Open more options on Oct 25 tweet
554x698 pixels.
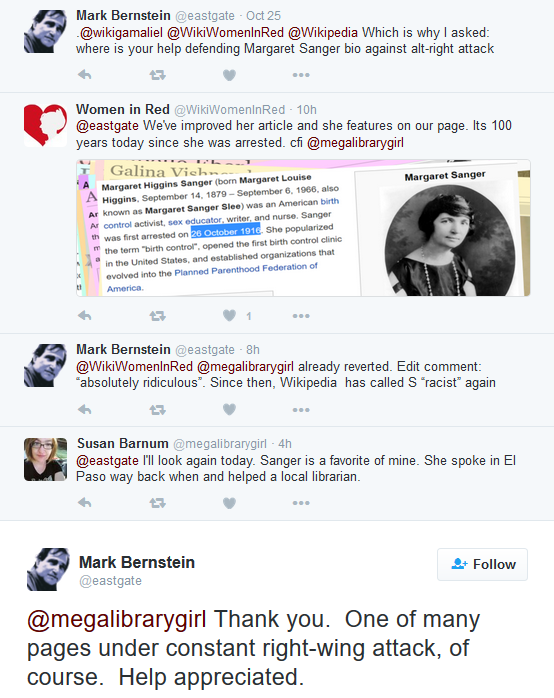[301, 75]
